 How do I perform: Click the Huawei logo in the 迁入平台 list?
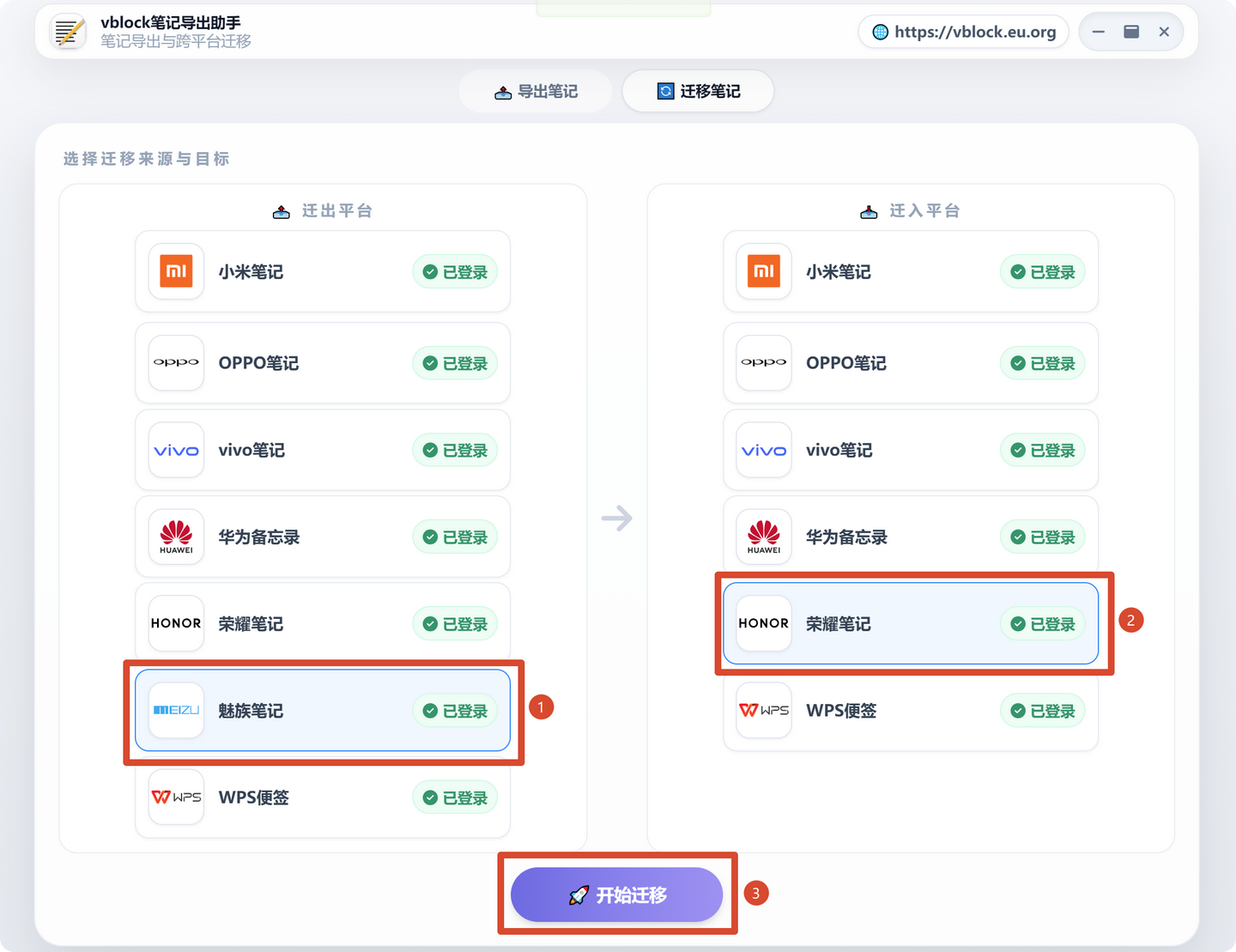[764, 537]
